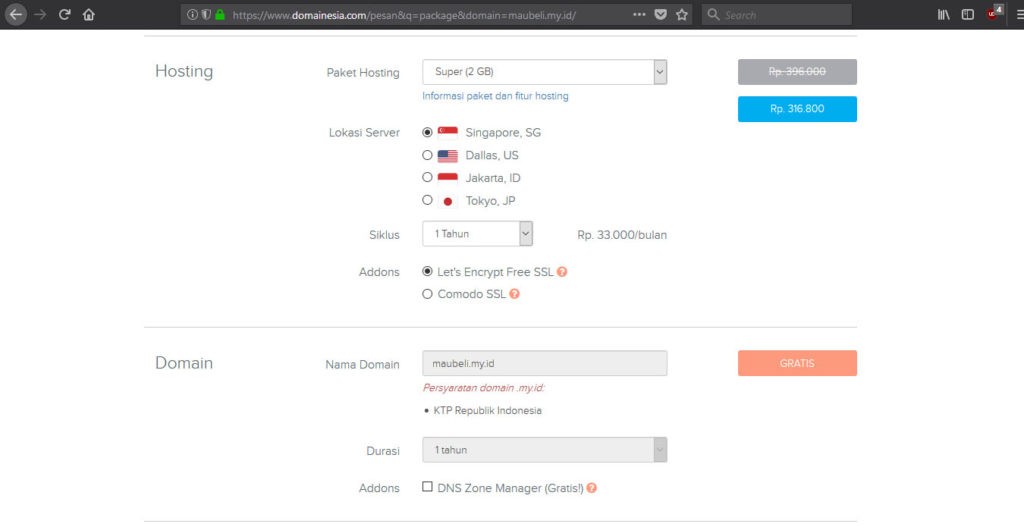The width and height of the screenshot is (1024, 527).
Task: Click the struck-through Rp. 396.000 button
Action: point(797,72)
